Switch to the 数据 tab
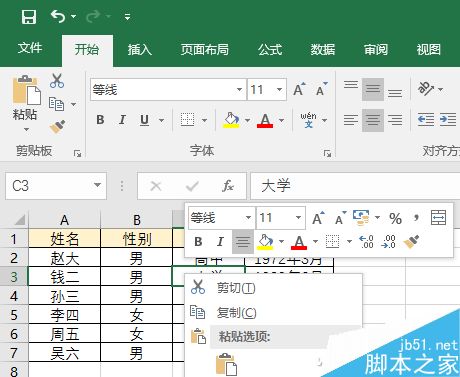 tap(323, 50)
